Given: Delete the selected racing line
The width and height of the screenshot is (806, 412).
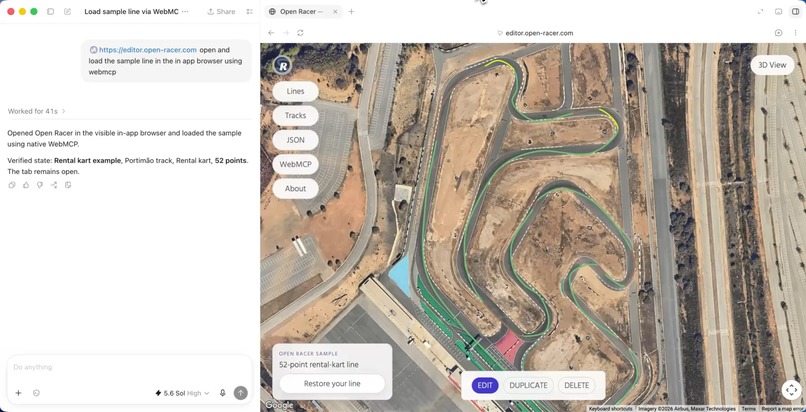Looking at the screenshot, I should pos(577,386).
